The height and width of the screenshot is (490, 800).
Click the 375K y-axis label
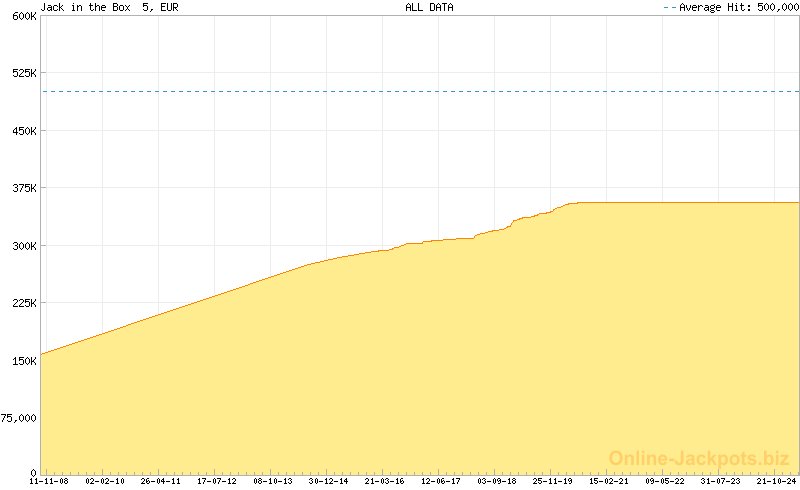pos(23,188)
